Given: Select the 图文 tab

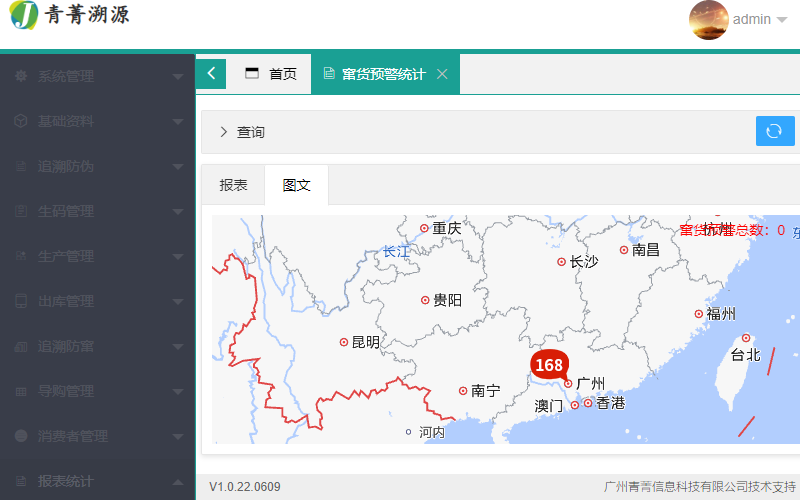Looking at the screenshot, I should tap(297, 185).
